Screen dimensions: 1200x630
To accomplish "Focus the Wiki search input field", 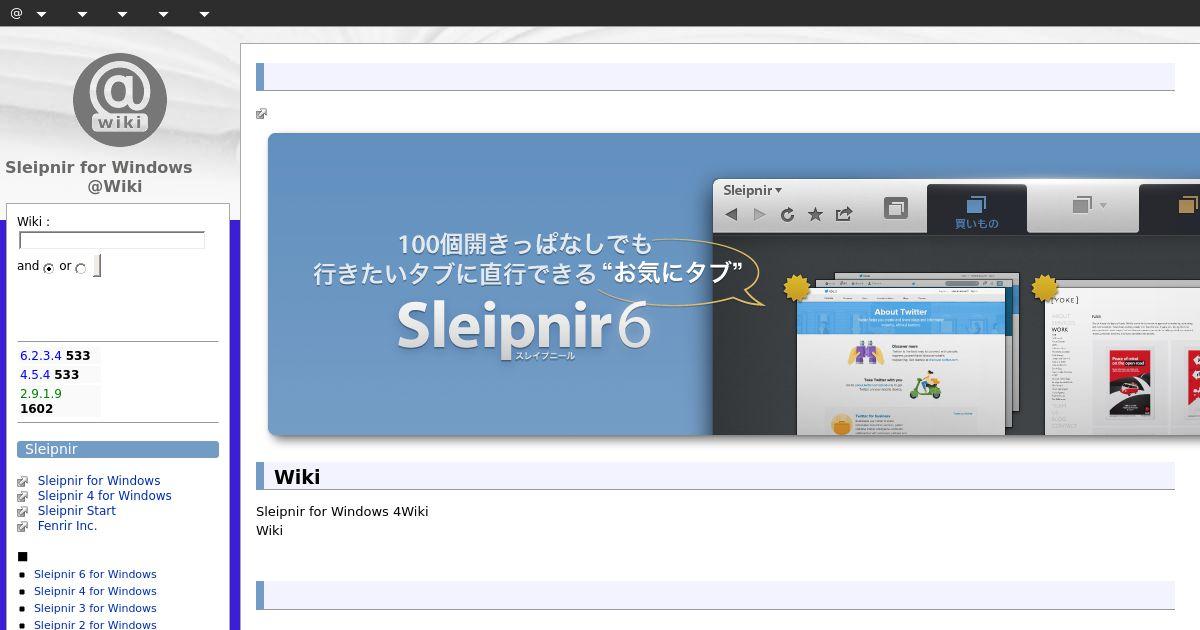I will (x=112, y=240).
